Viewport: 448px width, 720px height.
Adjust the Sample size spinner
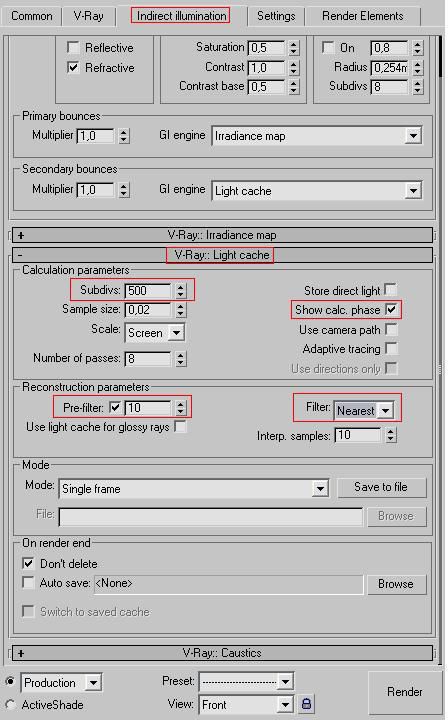point(181,310)
